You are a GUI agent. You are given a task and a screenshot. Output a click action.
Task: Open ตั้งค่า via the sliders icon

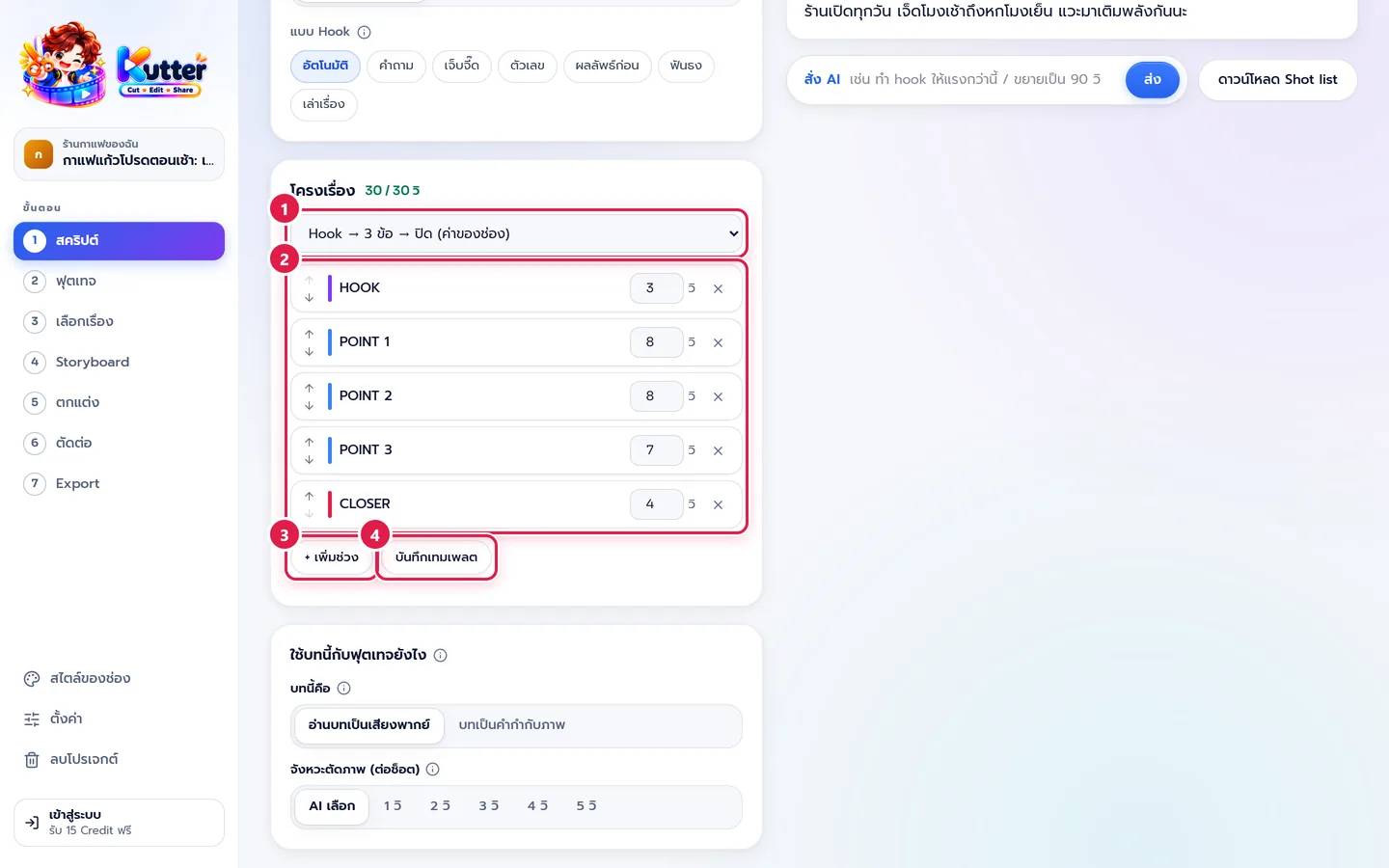coord(32,719)
